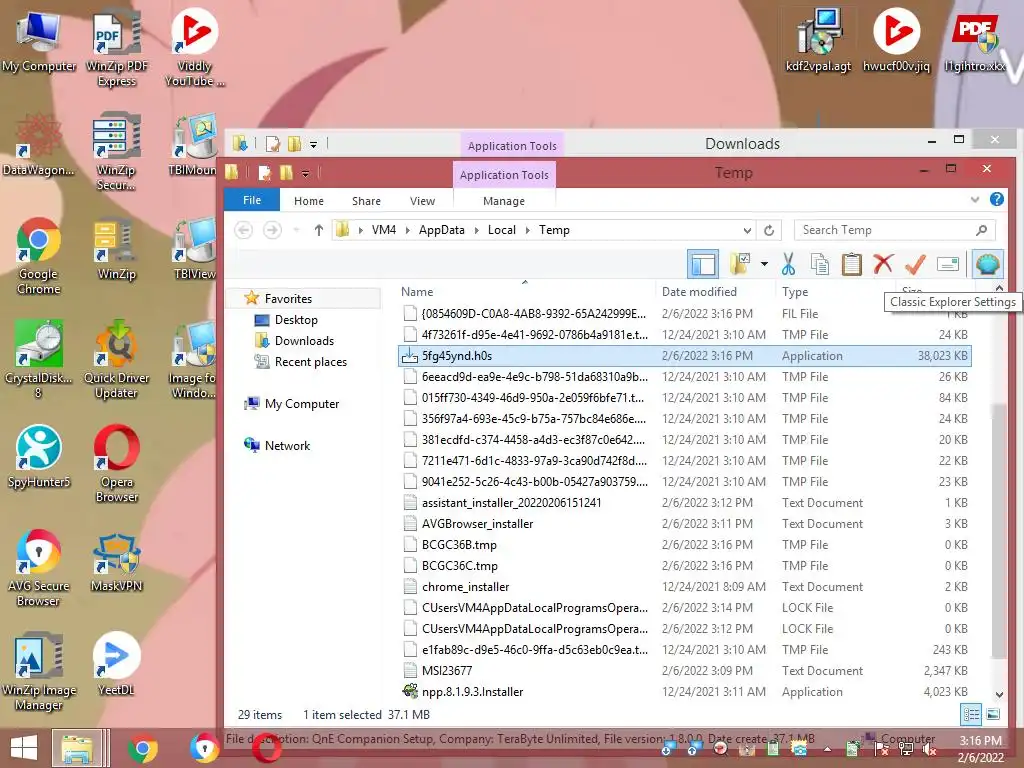Open Chrome from the taskbar
The height and width of the screenshot is (768, 1024).
click(142, 748)
